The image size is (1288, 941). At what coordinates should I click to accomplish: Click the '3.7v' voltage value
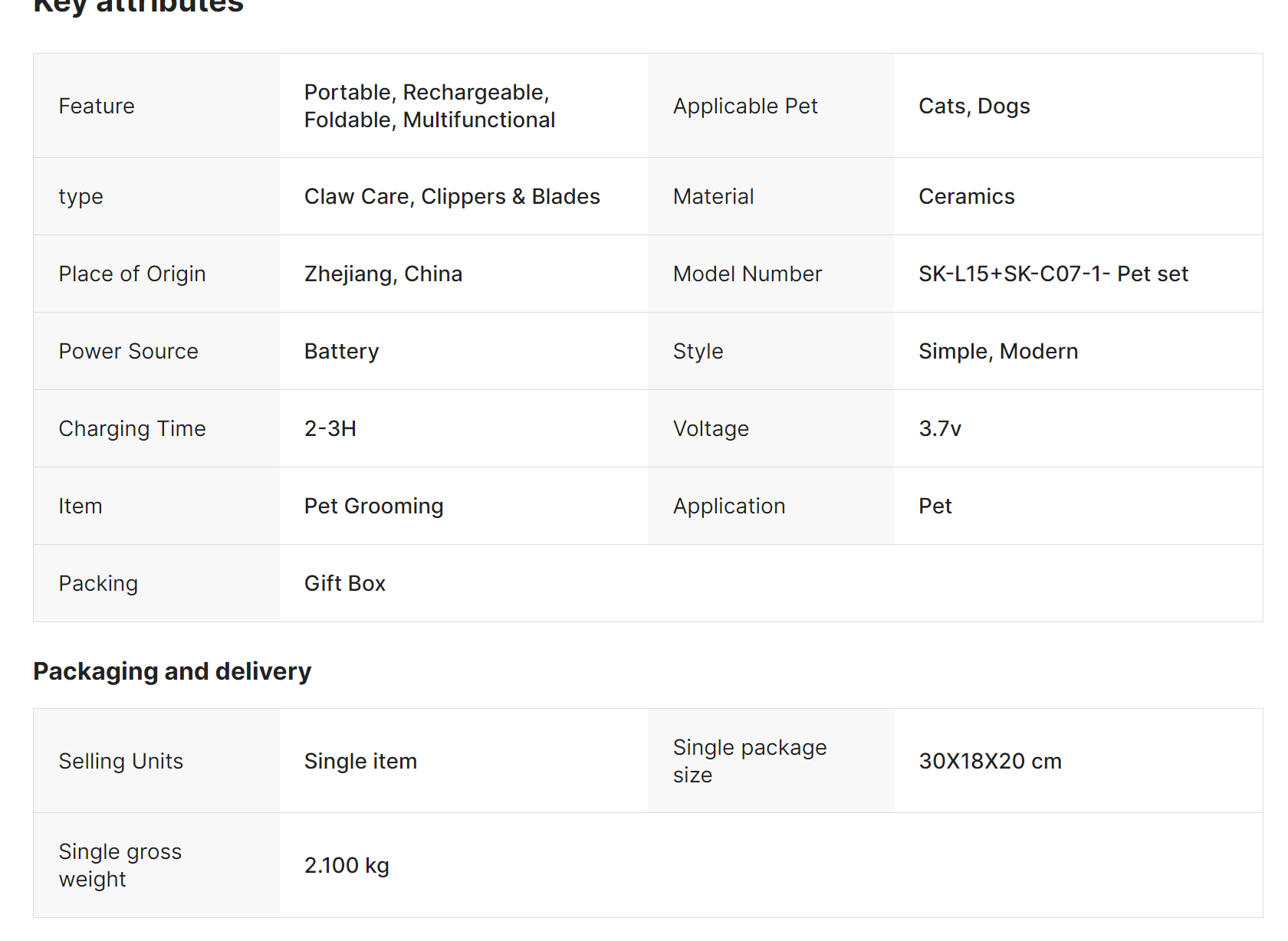[939, 428]
